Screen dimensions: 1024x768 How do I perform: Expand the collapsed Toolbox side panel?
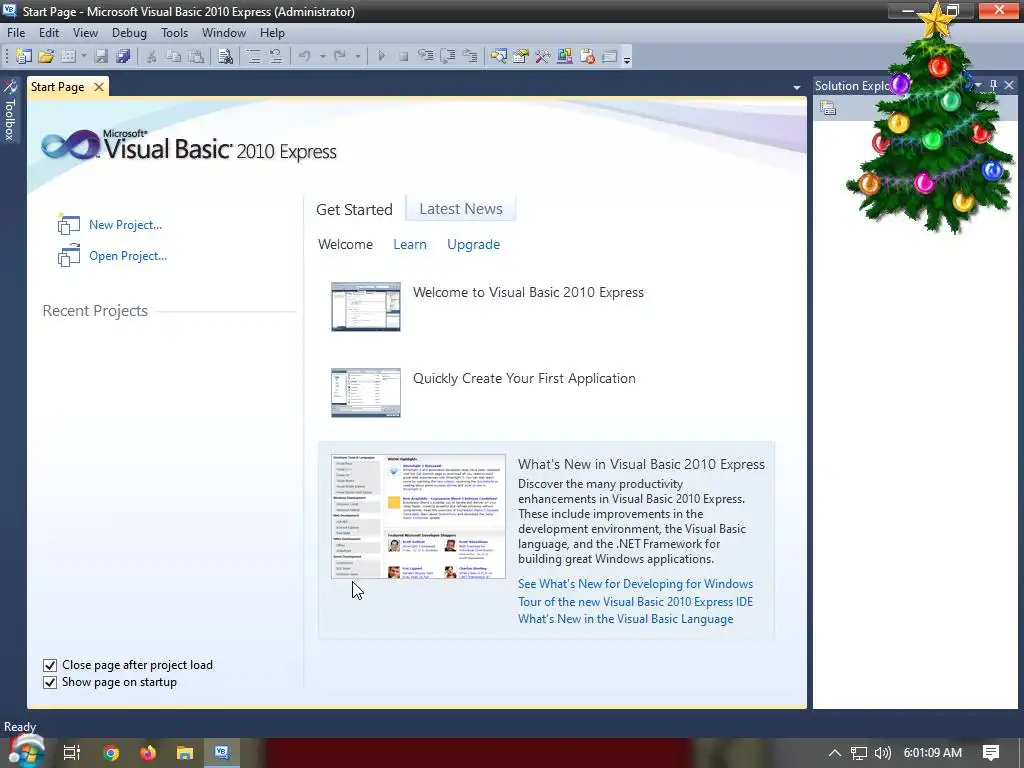pos(10,110)
